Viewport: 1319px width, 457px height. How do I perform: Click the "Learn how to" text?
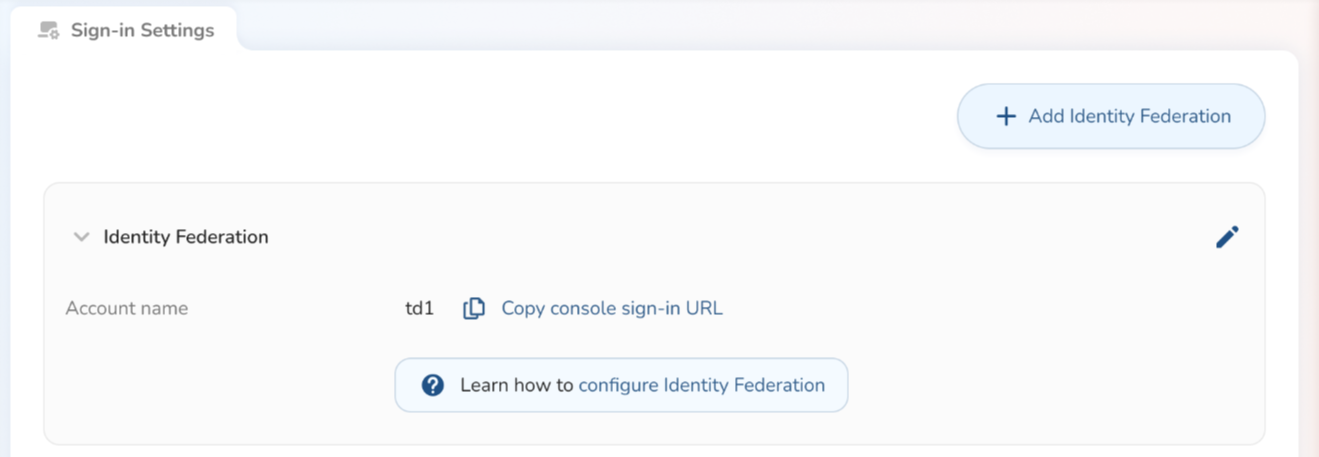coord(516,385)
